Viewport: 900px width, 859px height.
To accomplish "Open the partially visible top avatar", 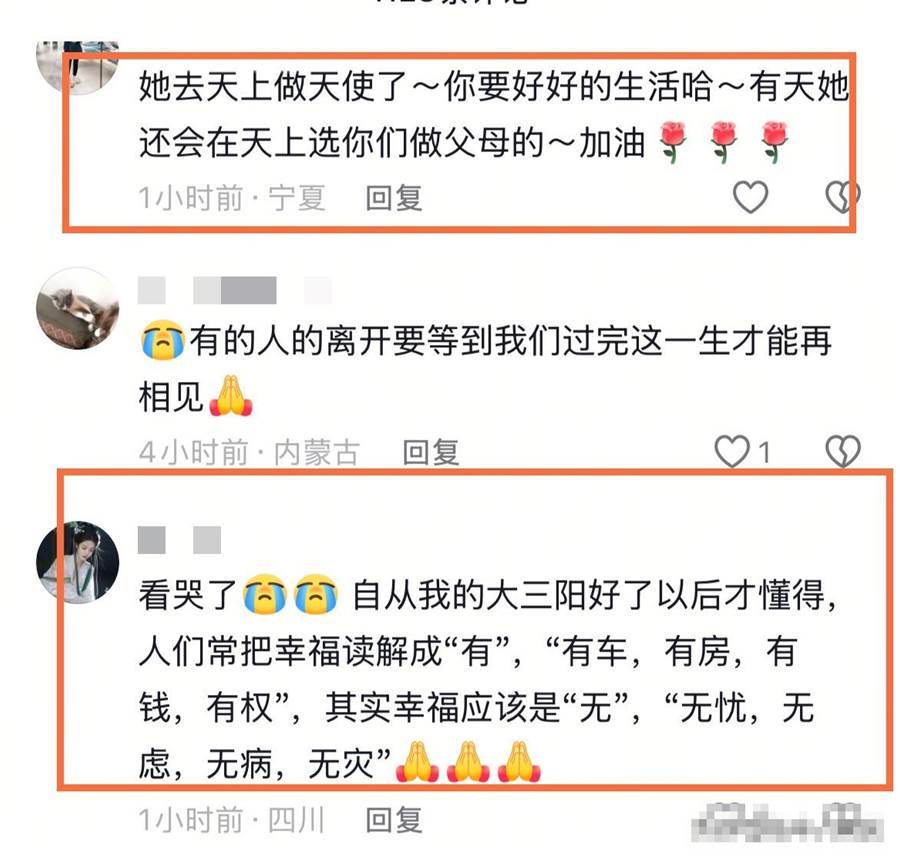I will pos(77,67).
